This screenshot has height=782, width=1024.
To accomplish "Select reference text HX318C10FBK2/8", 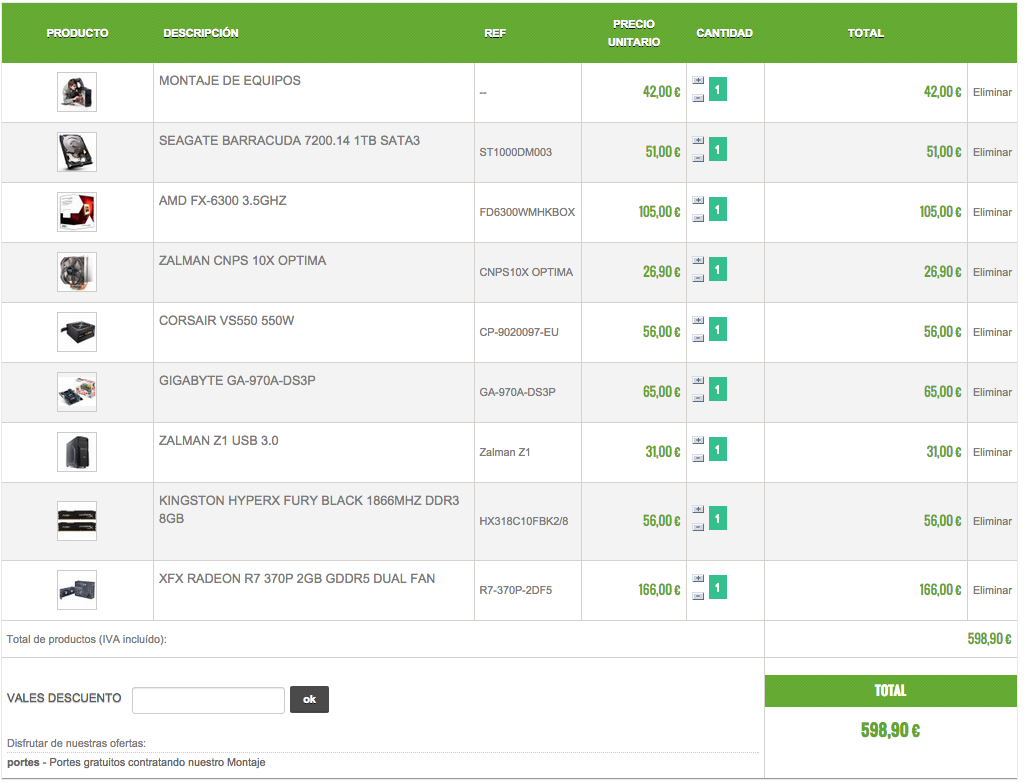I will click(524, 522).
